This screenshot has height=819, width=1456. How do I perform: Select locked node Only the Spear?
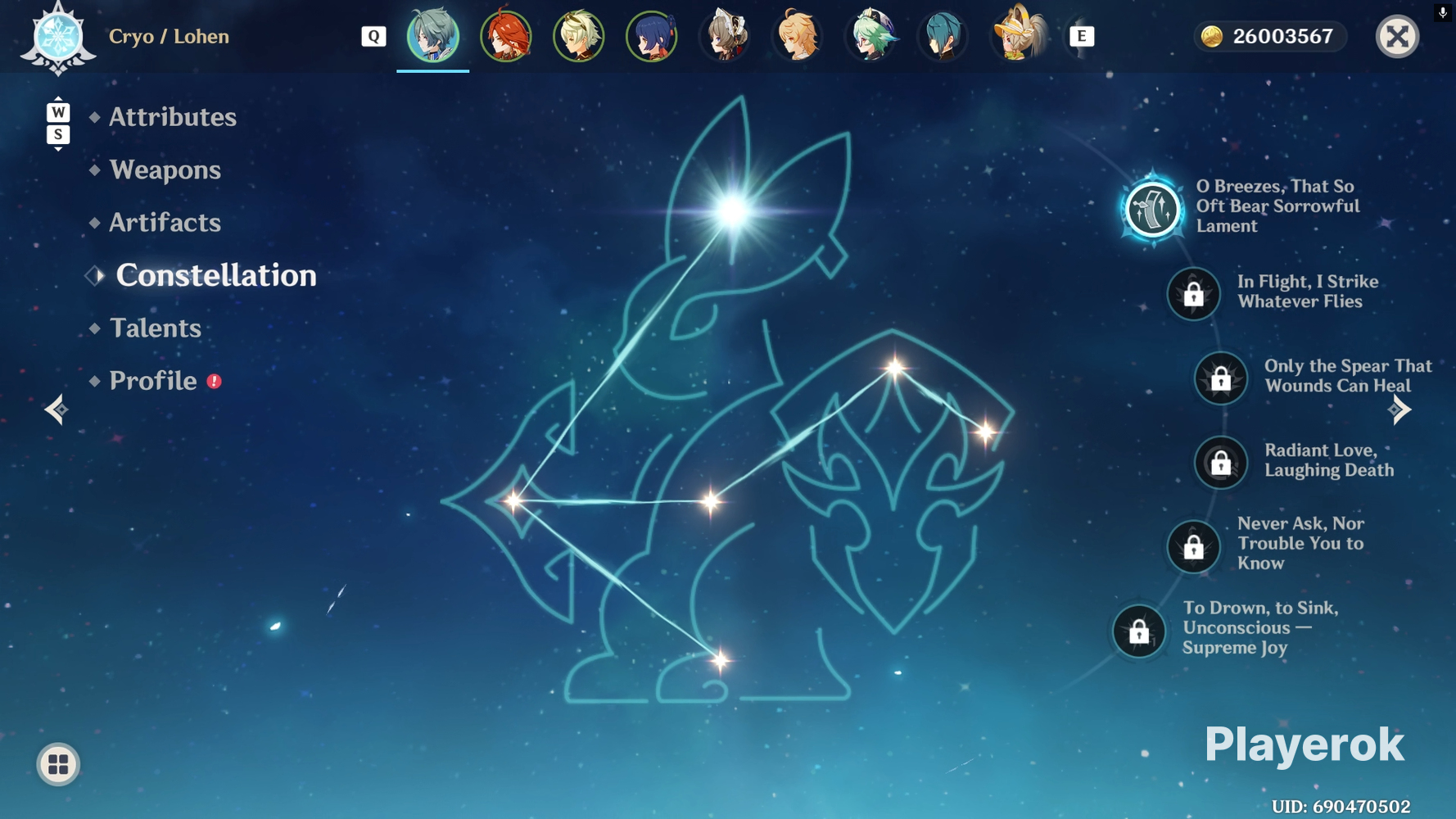1220,378
